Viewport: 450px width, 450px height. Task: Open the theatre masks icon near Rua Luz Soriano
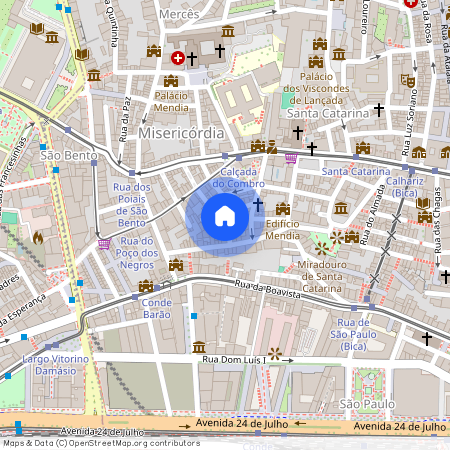tap(408, 81)
